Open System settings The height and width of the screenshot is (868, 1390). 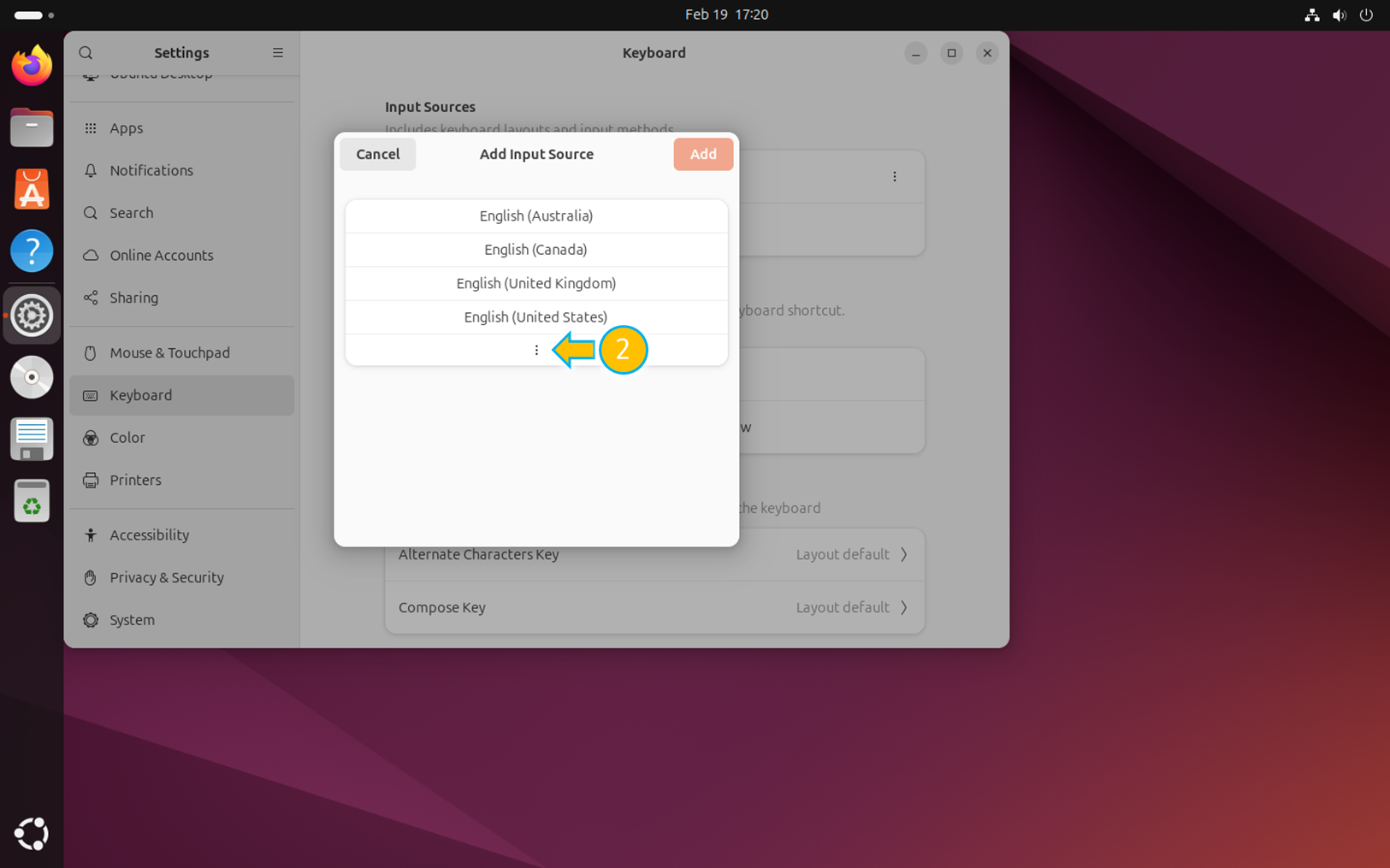coord(182,620)
